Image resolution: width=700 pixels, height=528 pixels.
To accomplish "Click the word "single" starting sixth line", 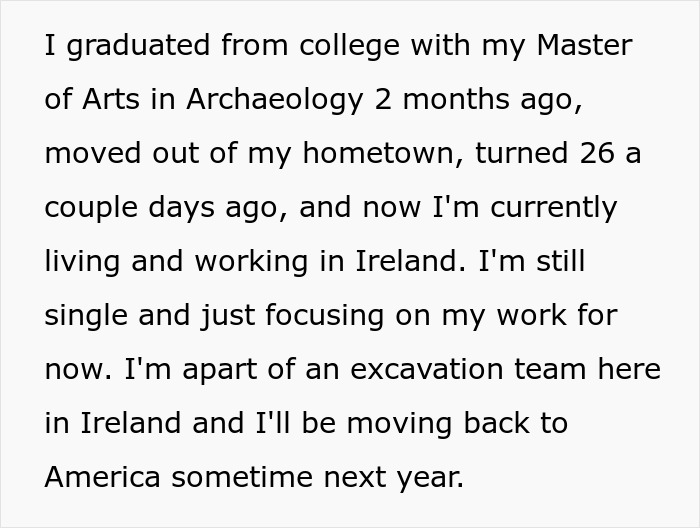I will (86, 316).
